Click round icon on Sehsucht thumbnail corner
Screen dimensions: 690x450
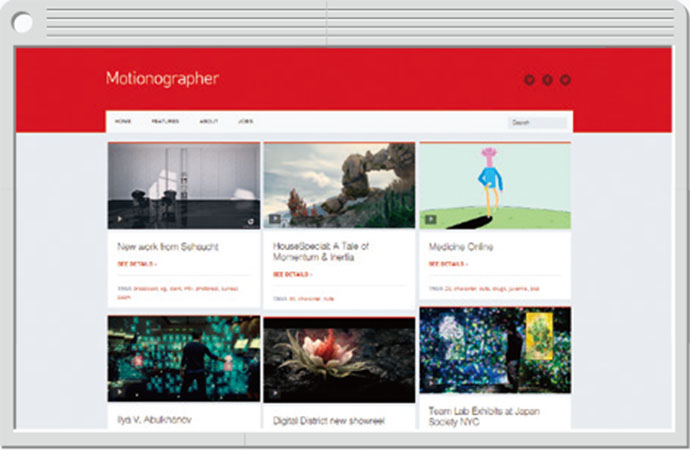tap(250, 221)
